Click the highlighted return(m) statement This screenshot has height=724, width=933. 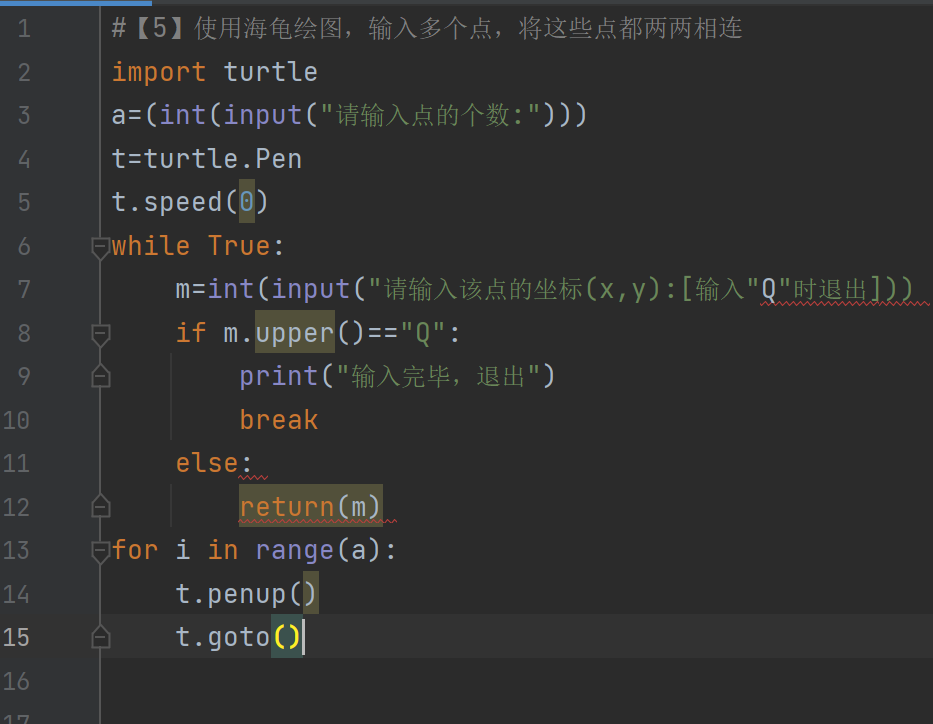tap(310, 507)
